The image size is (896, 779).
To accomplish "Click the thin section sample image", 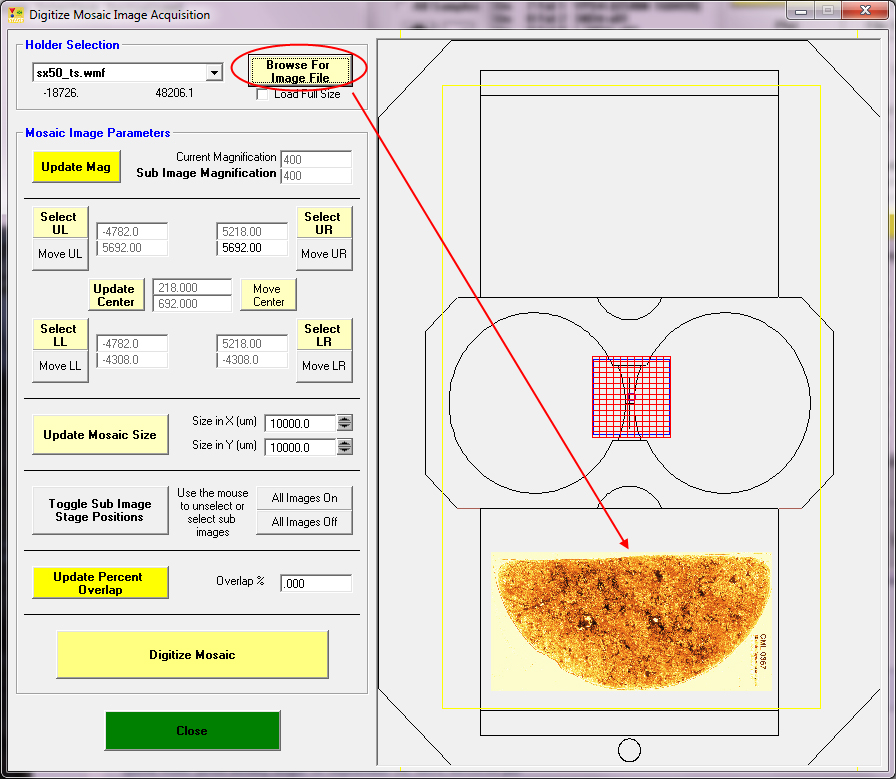I will click(x=630, y=620).
